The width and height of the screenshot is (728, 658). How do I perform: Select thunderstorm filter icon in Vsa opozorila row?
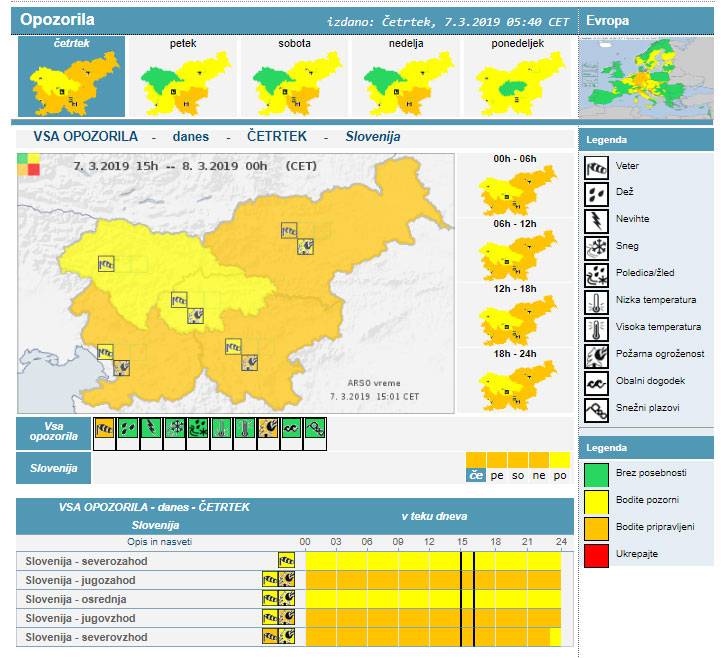[x=151, y=429]
